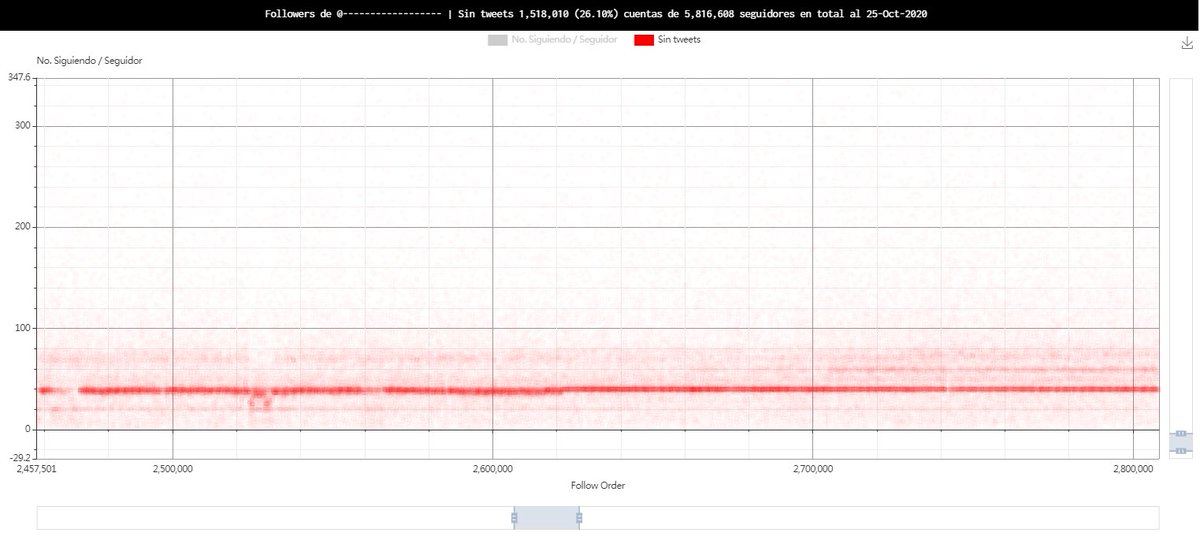
Task: Toggle the 'Sin tweets' legend series
Action: 668,40
